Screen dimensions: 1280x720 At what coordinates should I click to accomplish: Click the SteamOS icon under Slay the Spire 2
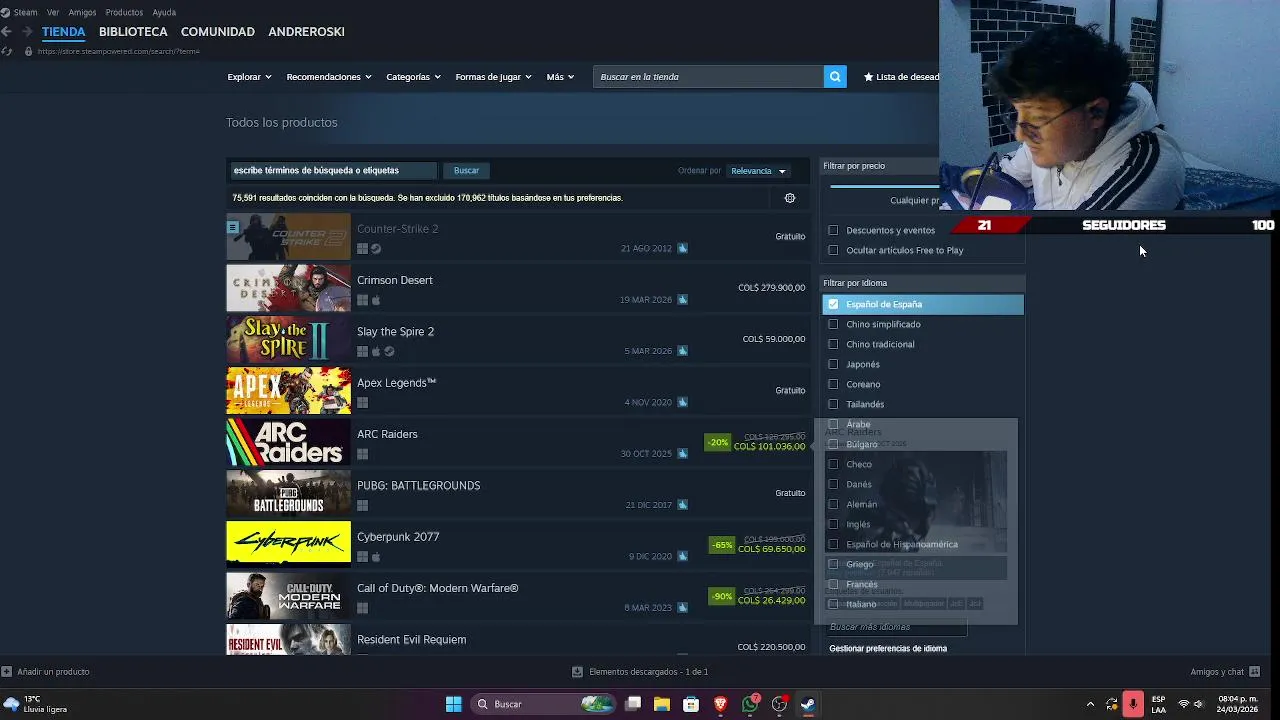pos(389,352)
